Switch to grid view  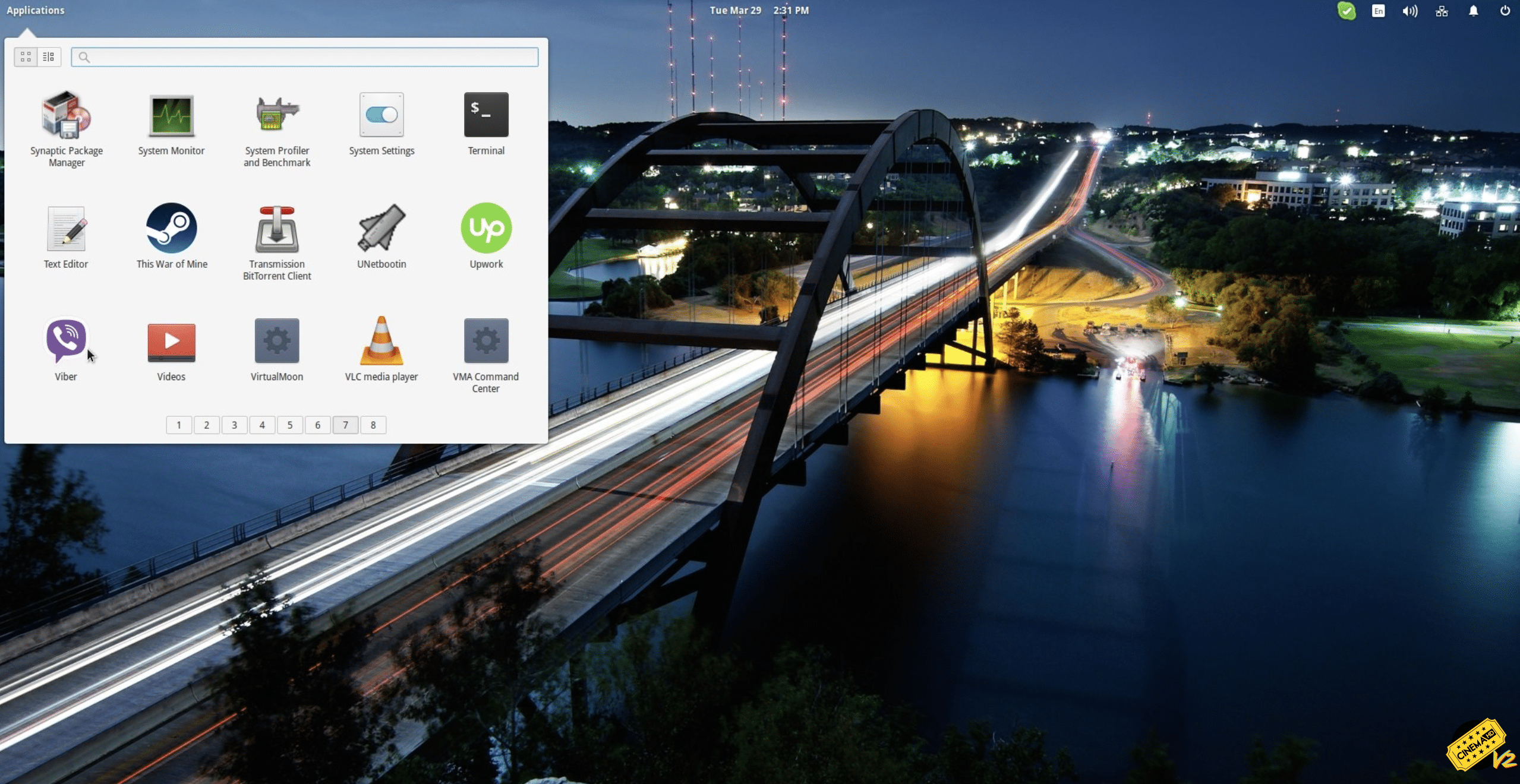26,57
